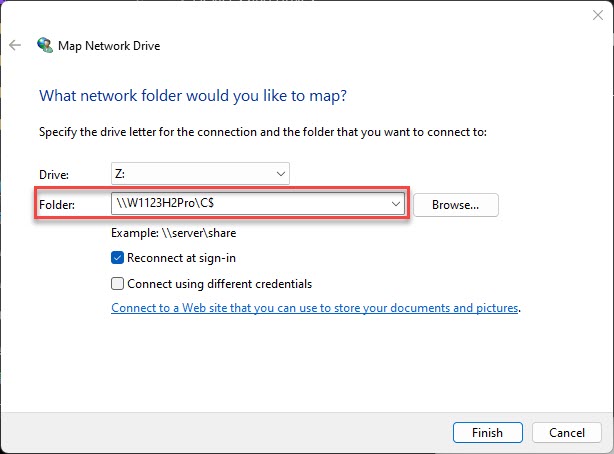Viewport: 614px width, 454px height.
Task: Click 'Connect using different credentials' label text
Action: pyautogui.click(x=220, y=284)
